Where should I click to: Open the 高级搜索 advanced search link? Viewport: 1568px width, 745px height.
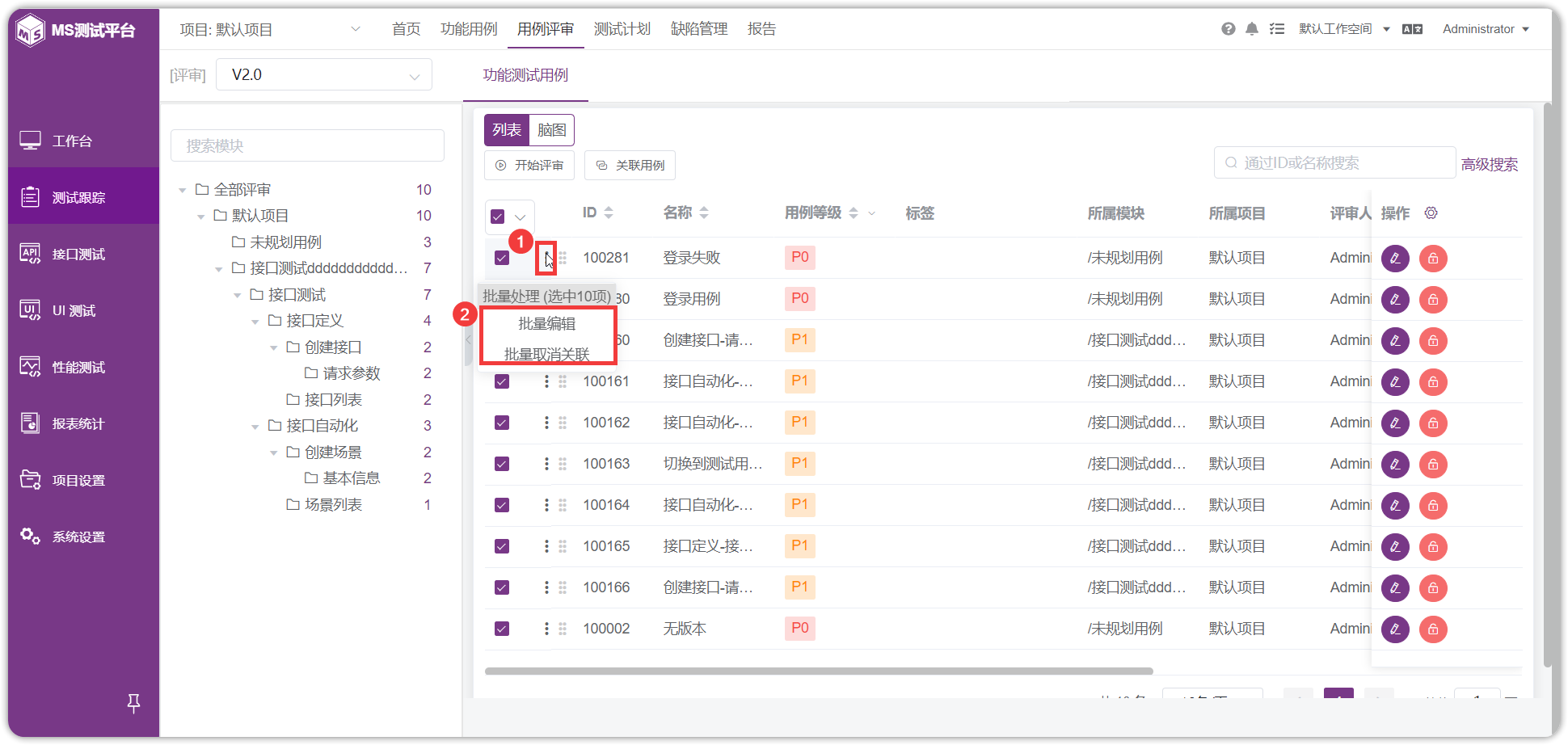click(1490, 165)
